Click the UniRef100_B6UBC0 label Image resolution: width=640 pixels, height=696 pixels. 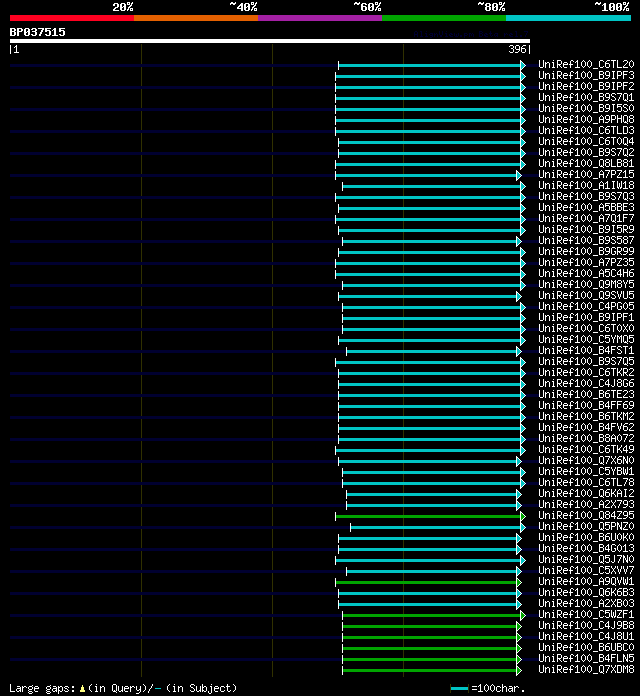[586, 648]
